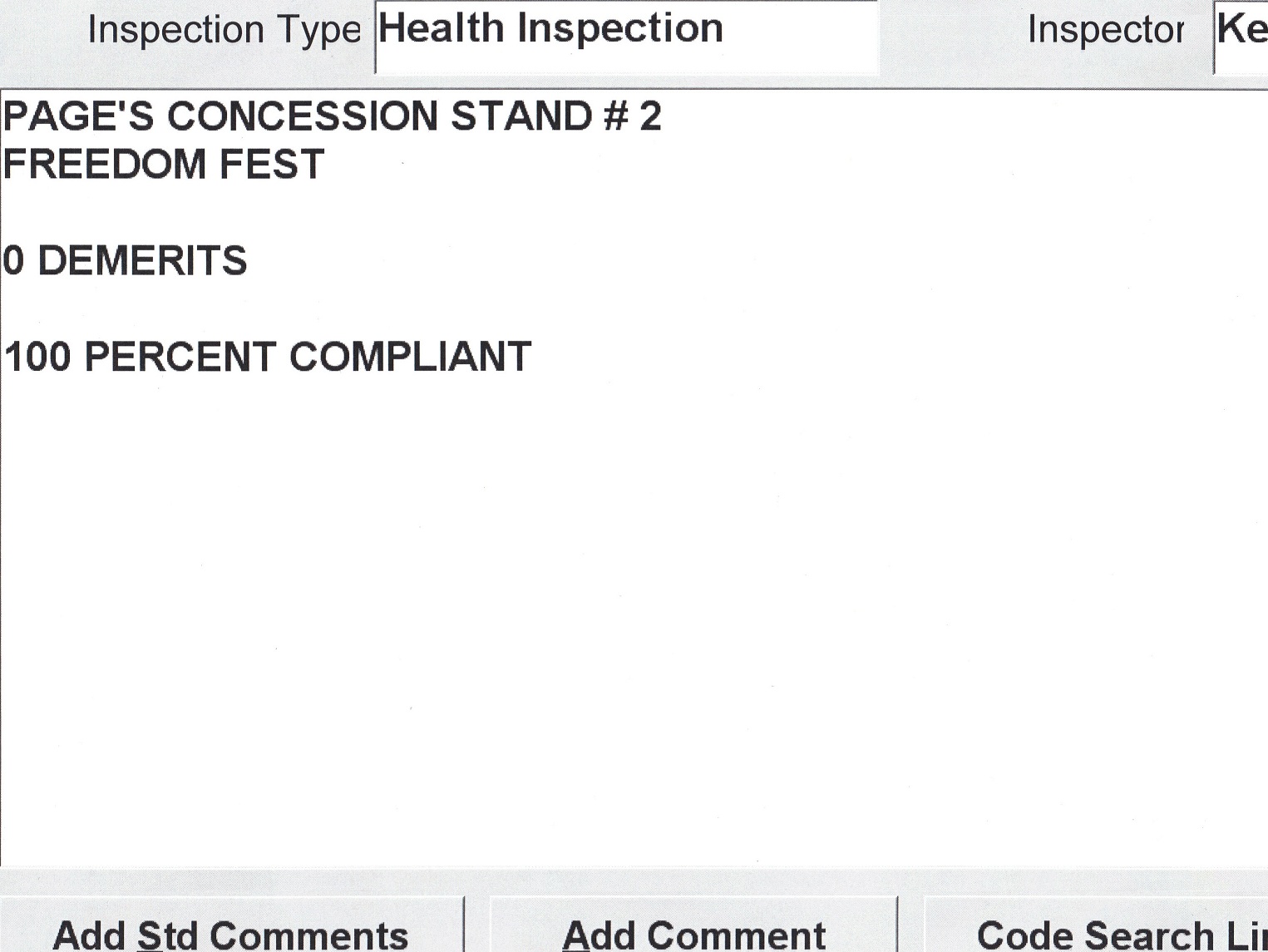
Task: Click the word COMPLIANT in the comments
Action: (410, 357)
